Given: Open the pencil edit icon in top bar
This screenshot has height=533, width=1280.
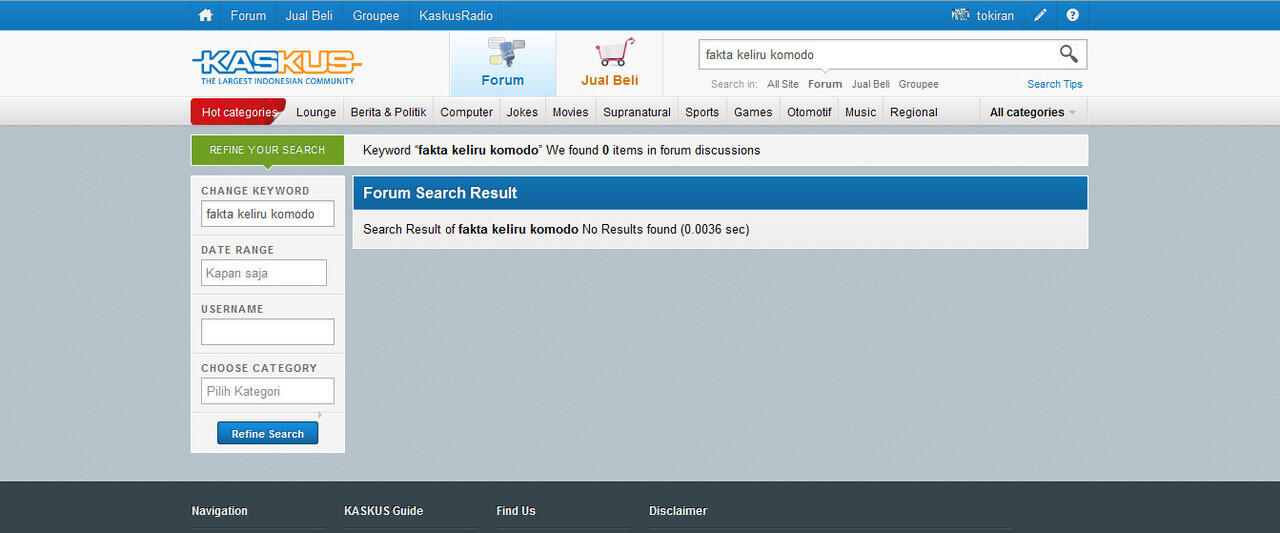Looking at the screenshot, I should [x=1040, y=15].
